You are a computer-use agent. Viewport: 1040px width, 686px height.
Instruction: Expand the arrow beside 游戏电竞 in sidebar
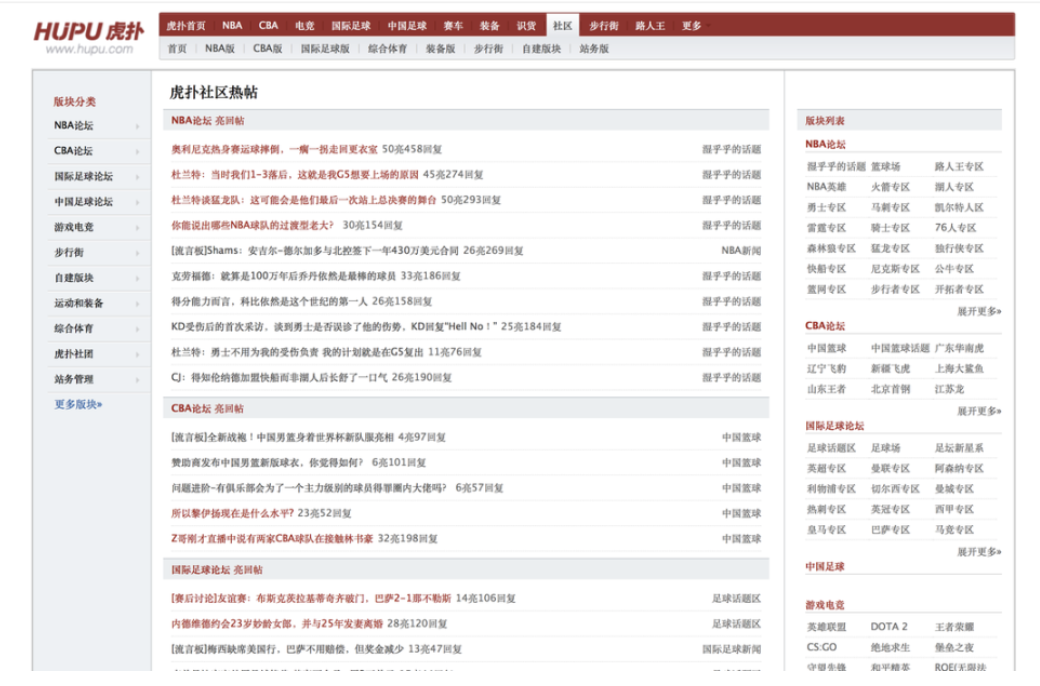[137, 228]
